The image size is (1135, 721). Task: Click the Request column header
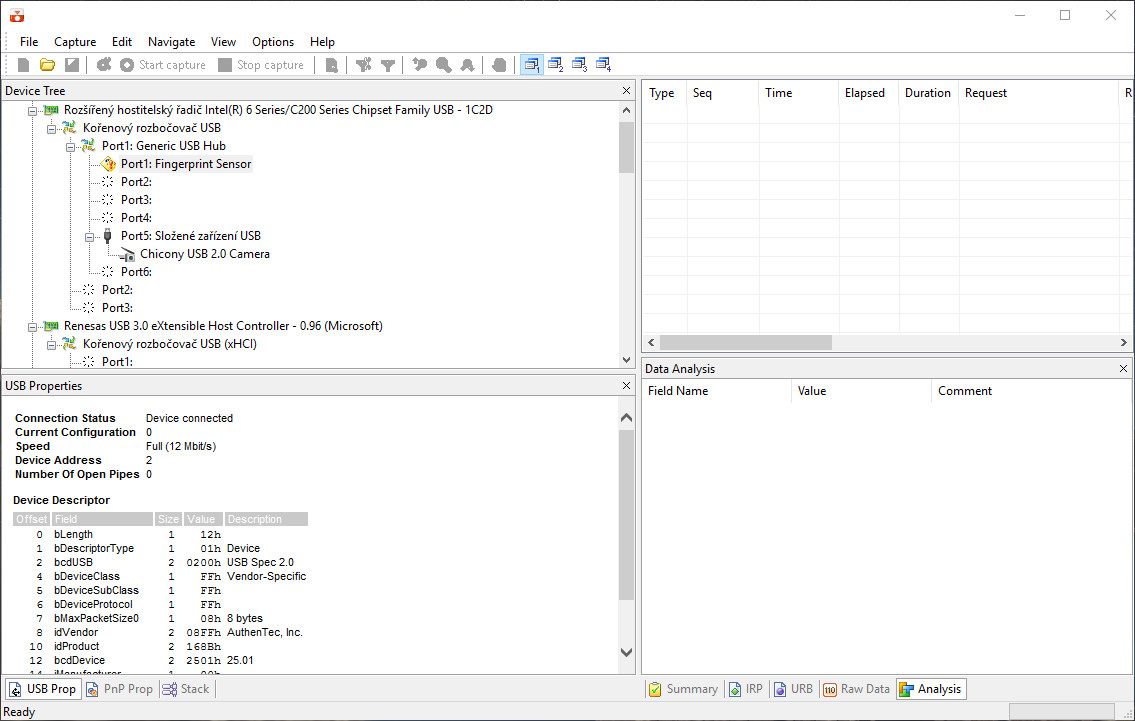click(1038, 93)
